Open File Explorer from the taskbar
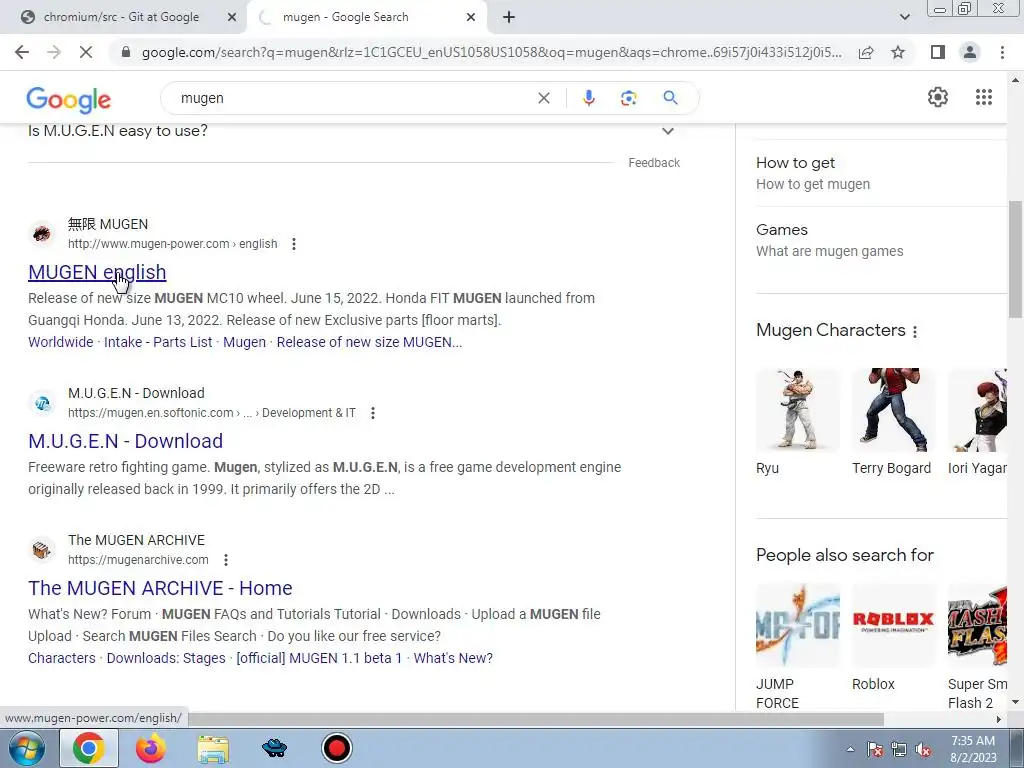The width and height of the screenshot is (1024, 768). pyautogui.click(x=213, y=748)
